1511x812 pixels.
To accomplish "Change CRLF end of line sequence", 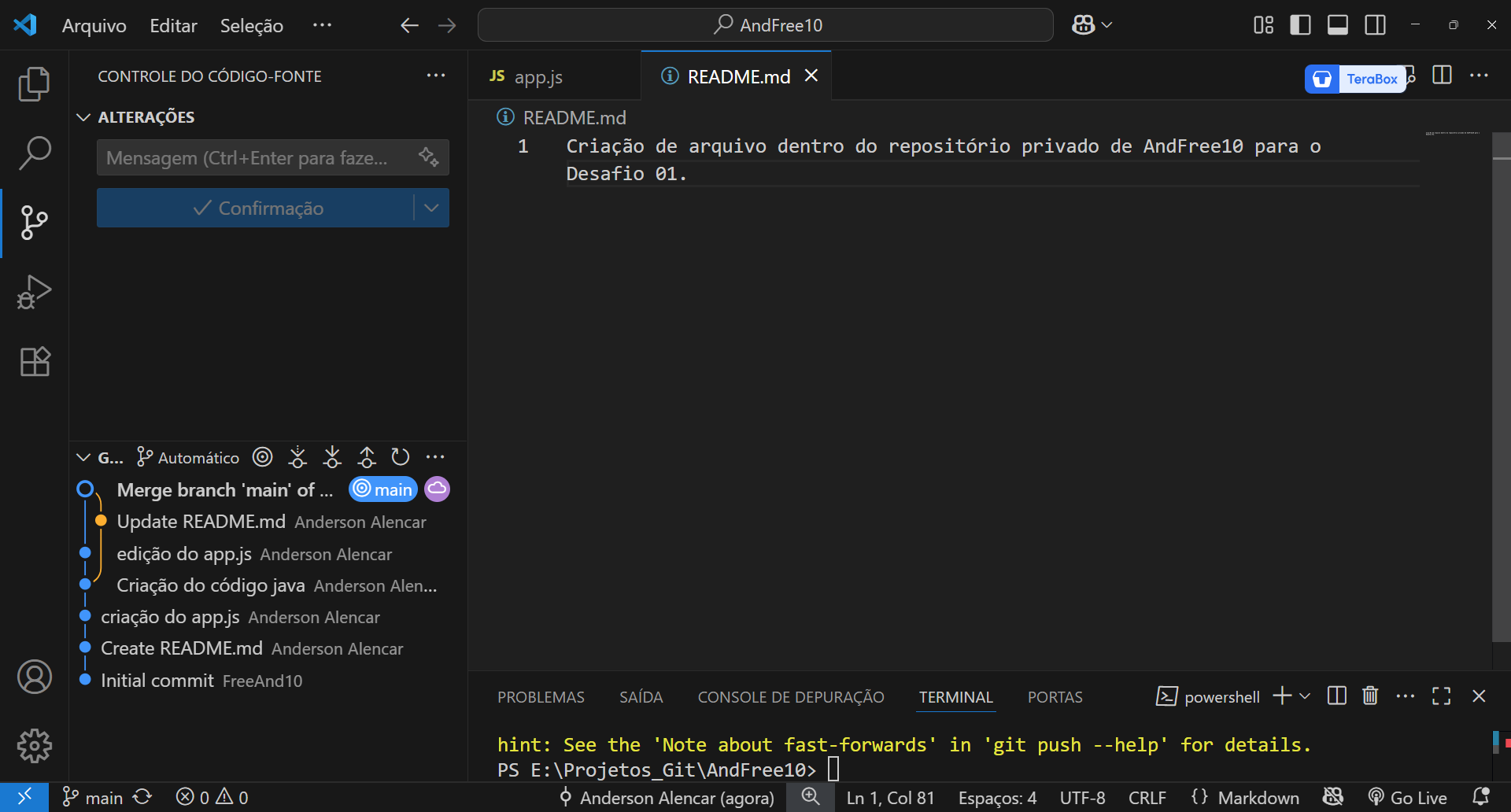I will tap(1147, 797).
